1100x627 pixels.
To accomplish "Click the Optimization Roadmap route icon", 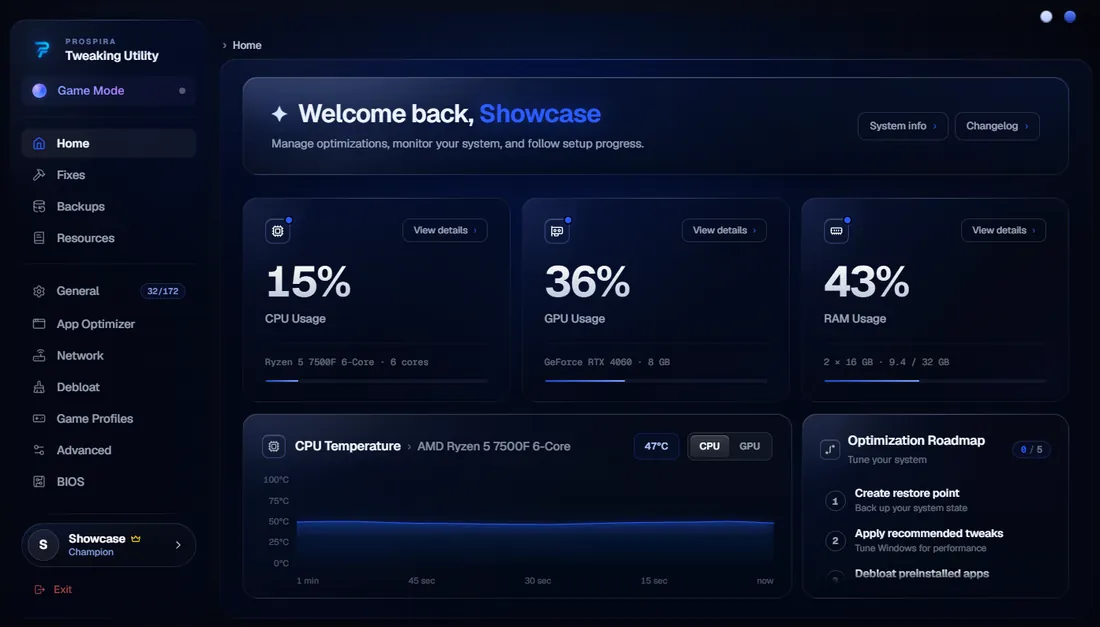I will click(830, 450).
